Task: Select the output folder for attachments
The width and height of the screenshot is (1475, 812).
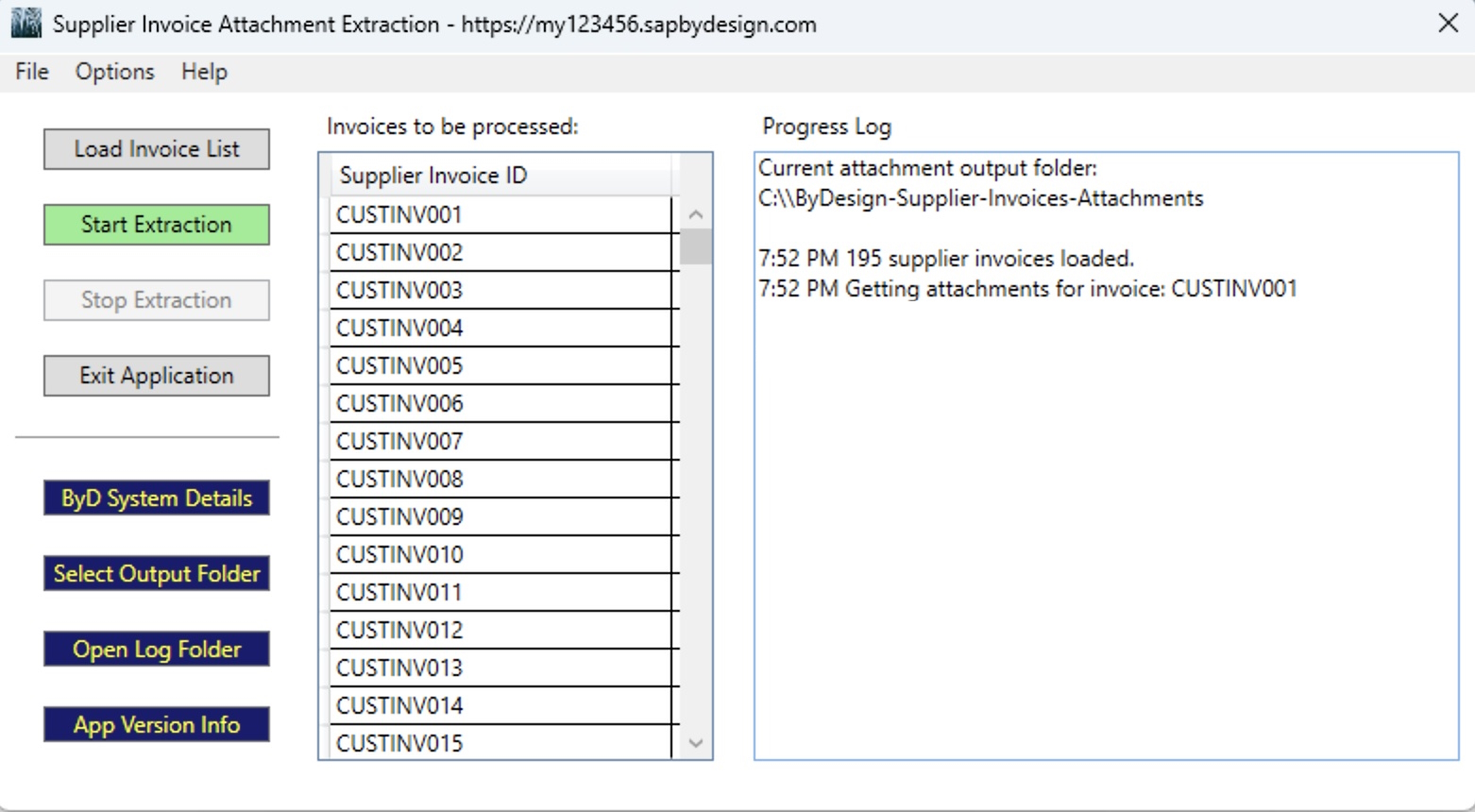Action: coord(156,573)
